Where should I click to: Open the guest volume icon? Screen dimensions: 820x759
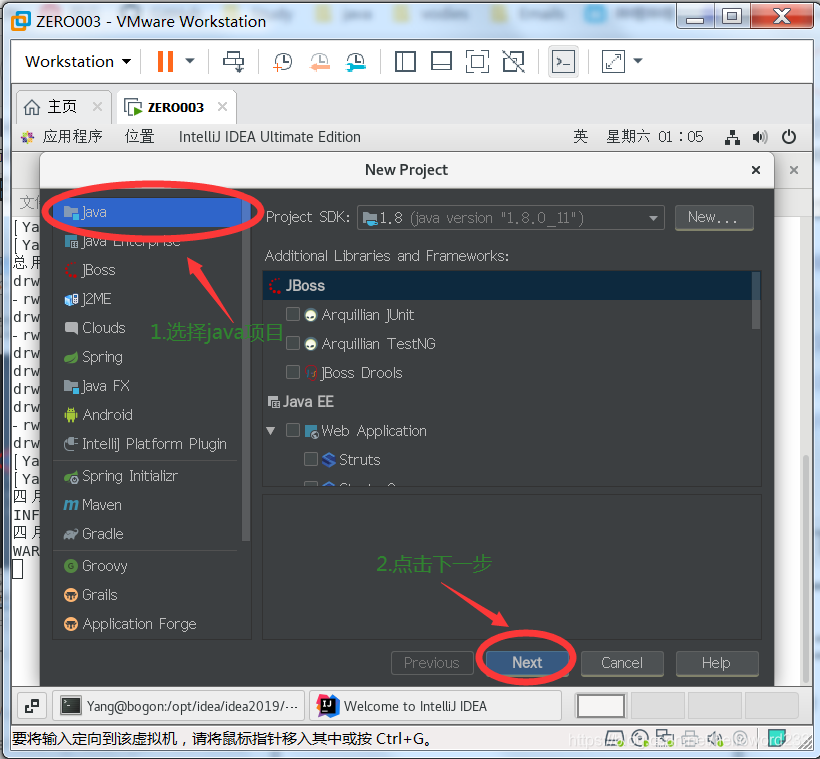pyautogui.click(x=760, y=137)
